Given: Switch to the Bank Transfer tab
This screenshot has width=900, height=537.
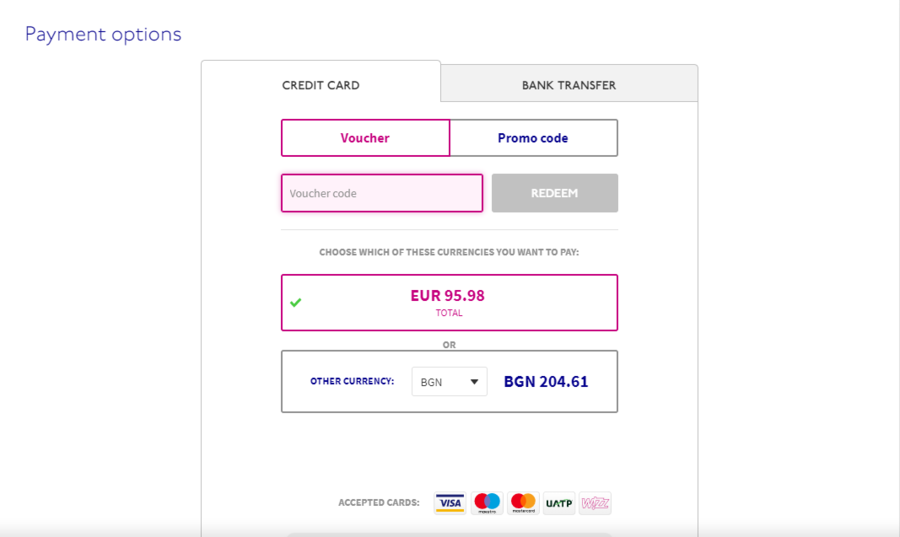Looking at the screenshot, I should click(569, 85).
